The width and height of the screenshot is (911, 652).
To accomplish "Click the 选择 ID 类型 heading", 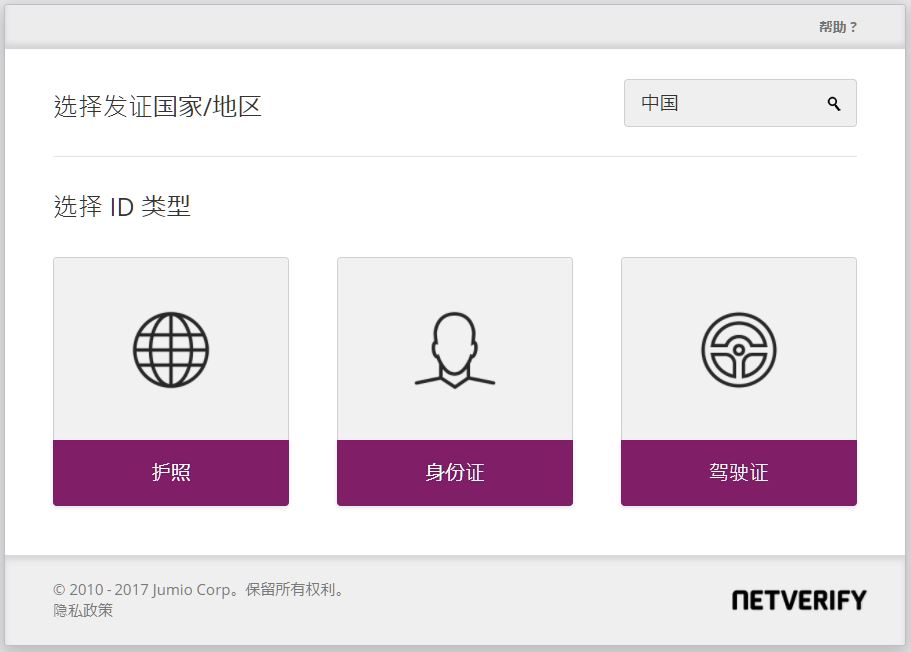I will coord(121,207).
